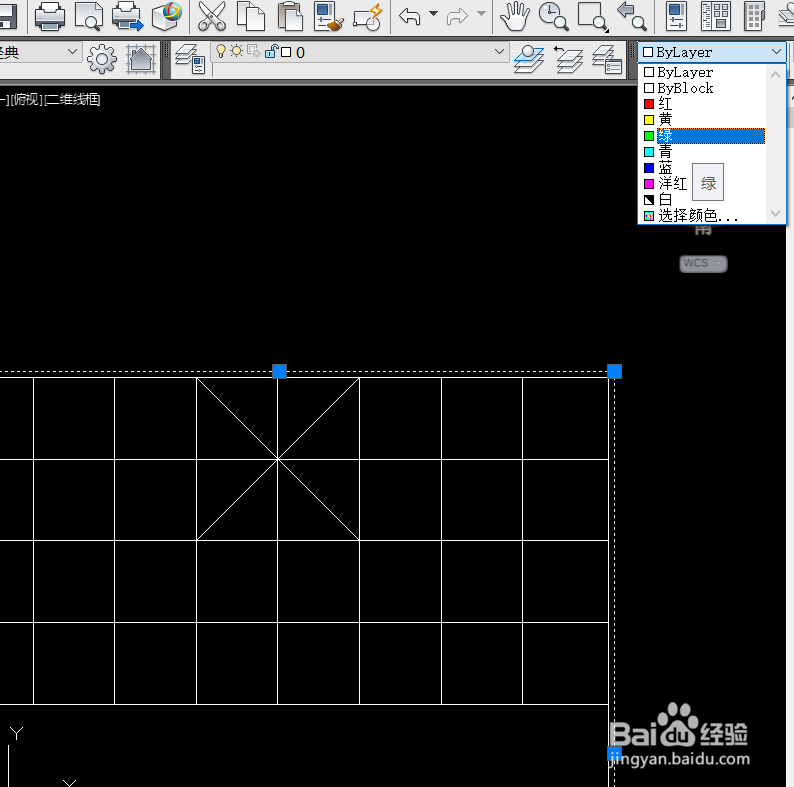
Task: Click Make Object's Layer Current icon
Action: pos(529,59)
